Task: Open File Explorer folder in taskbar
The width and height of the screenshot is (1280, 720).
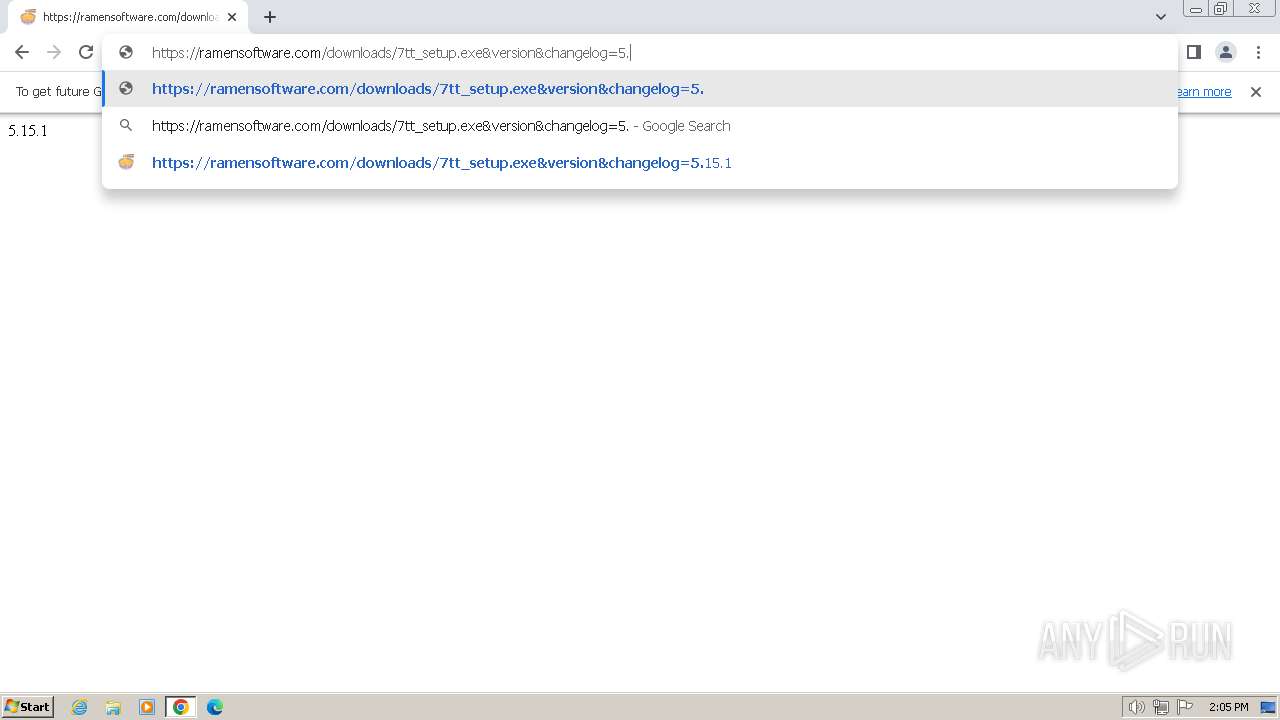Action: pos(113,707)
